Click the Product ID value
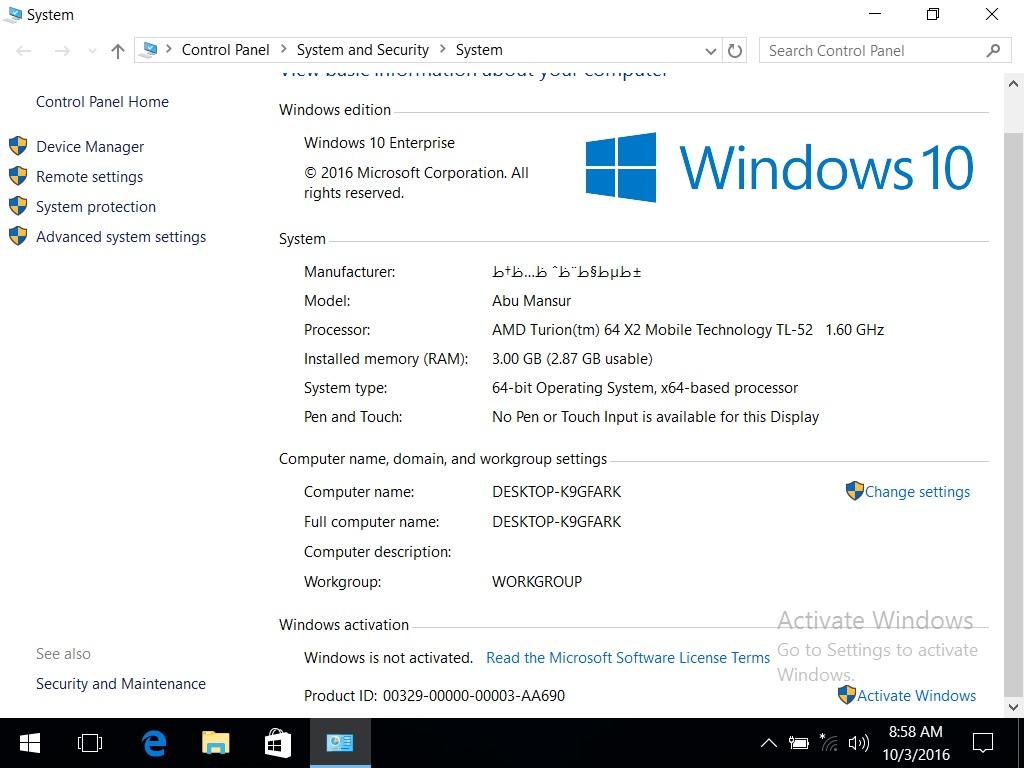Viewport: 1024px width, 768px height. pyautogui.click(x=473, y=696)
